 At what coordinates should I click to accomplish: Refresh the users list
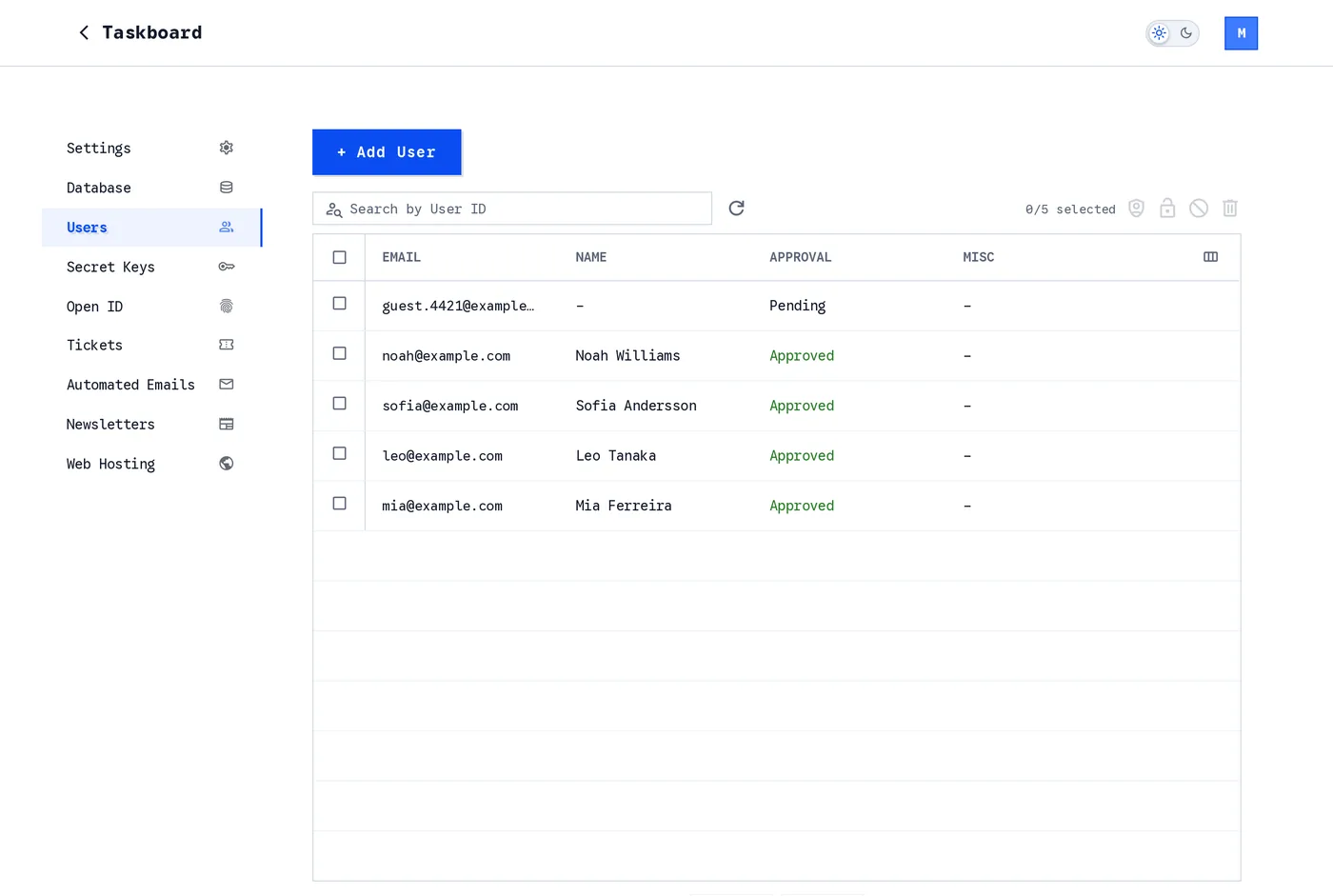click(x=736, y=209)
